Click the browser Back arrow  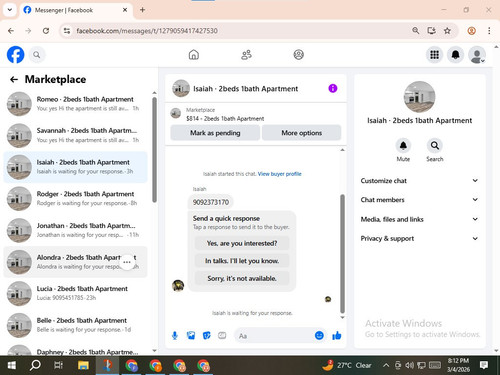coord(11,31)
